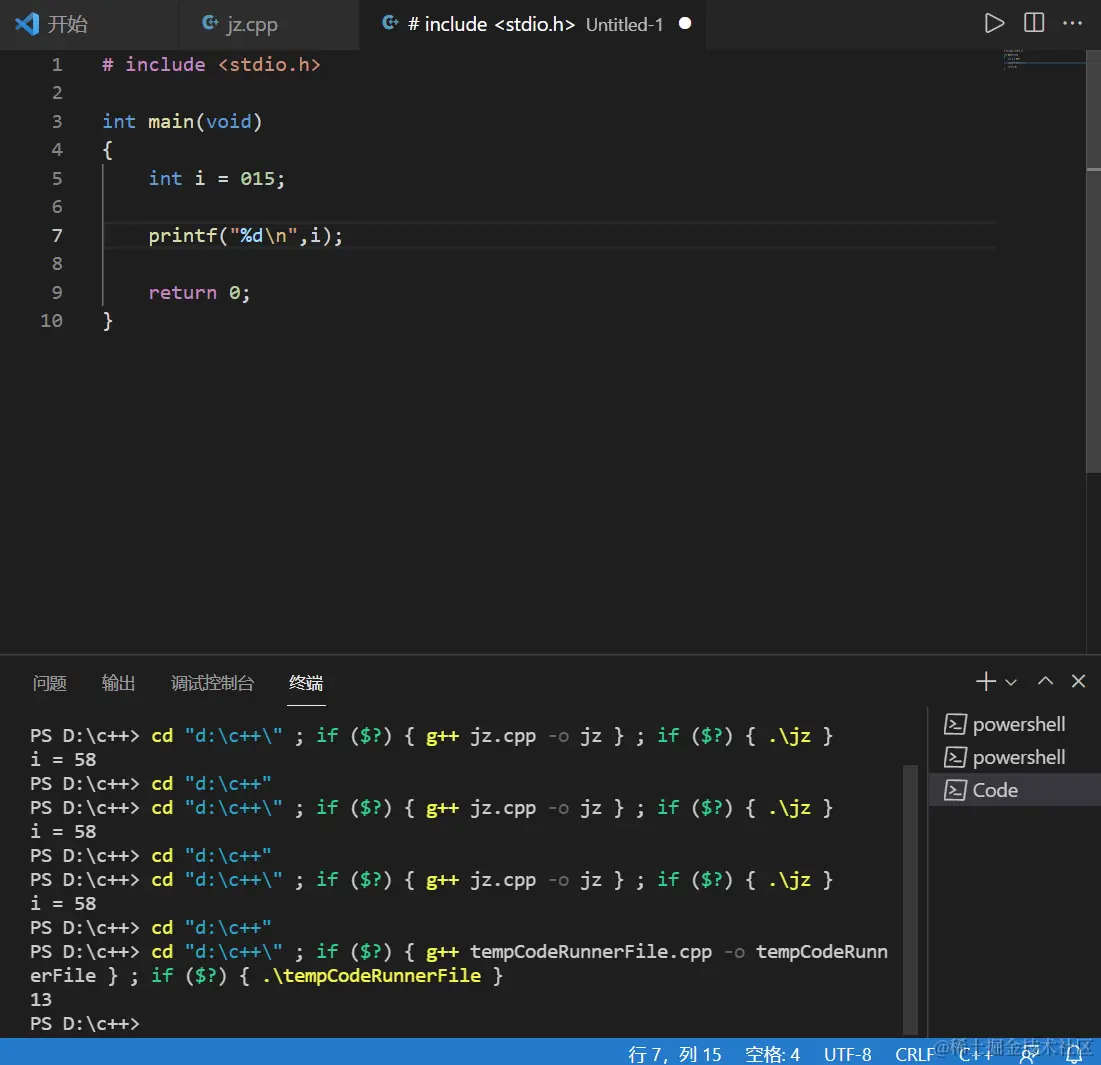Click the cursor position 行 7, 列 15

(675, 1054)
